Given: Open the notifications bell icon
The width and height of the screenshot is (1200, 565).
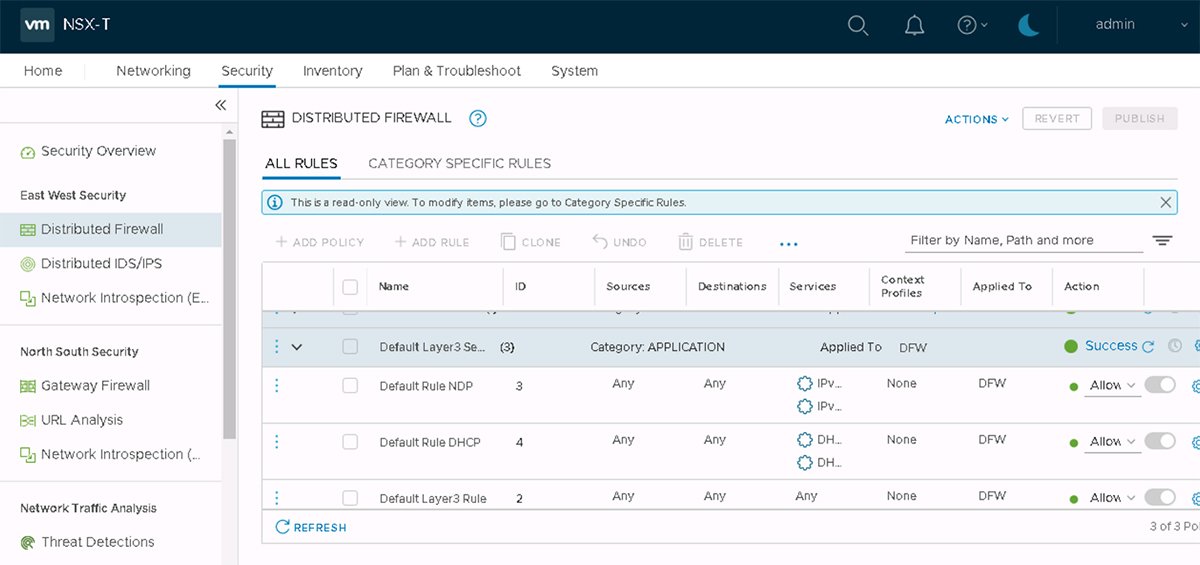Looking at the screenshot, I should coord(914,26).
